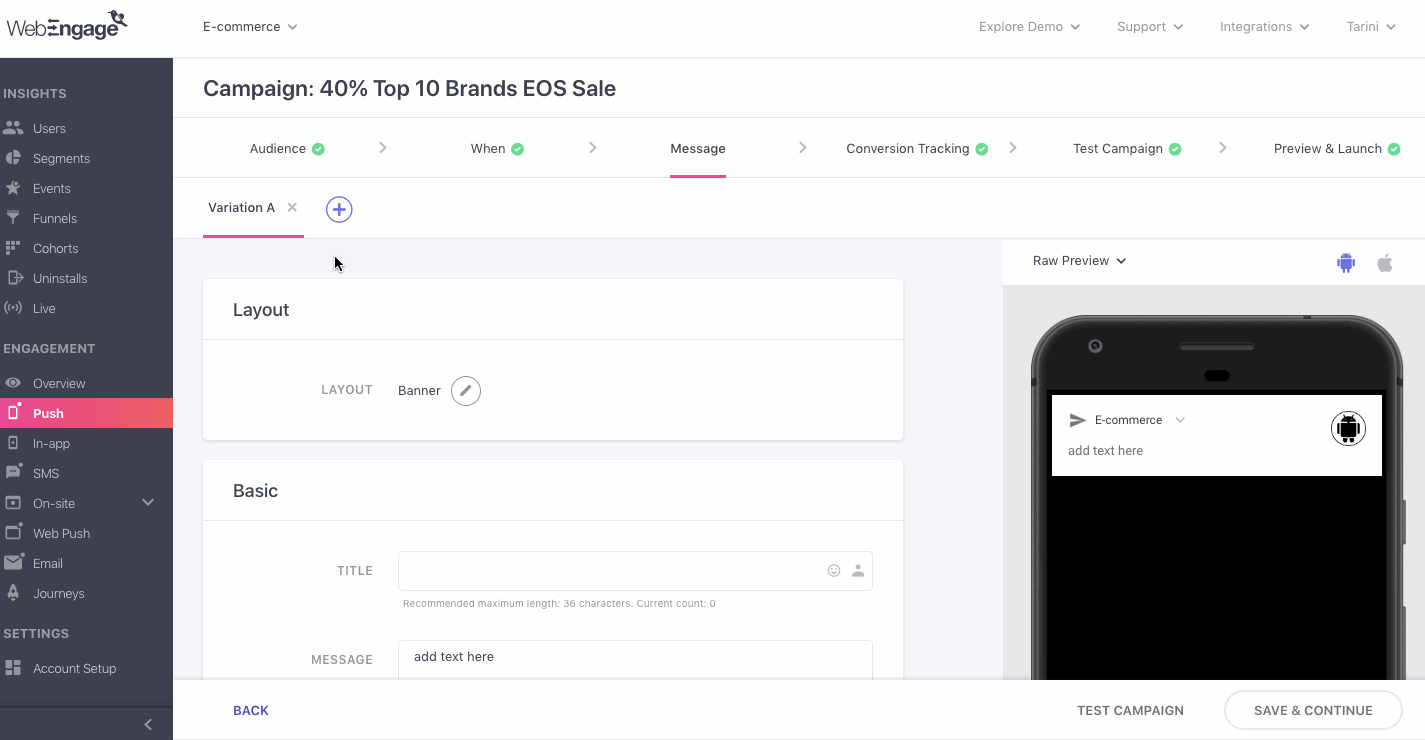
Task: Click SAVE & CONTINUE
Action: tap(1313, 711)
